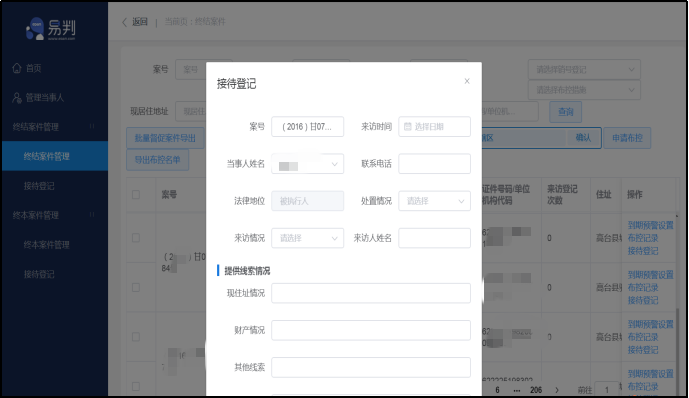Image resolution: width=689 pixels, height=398 pixels.
Task: Close the 接待登记 dialog
Action: (467, 81)
